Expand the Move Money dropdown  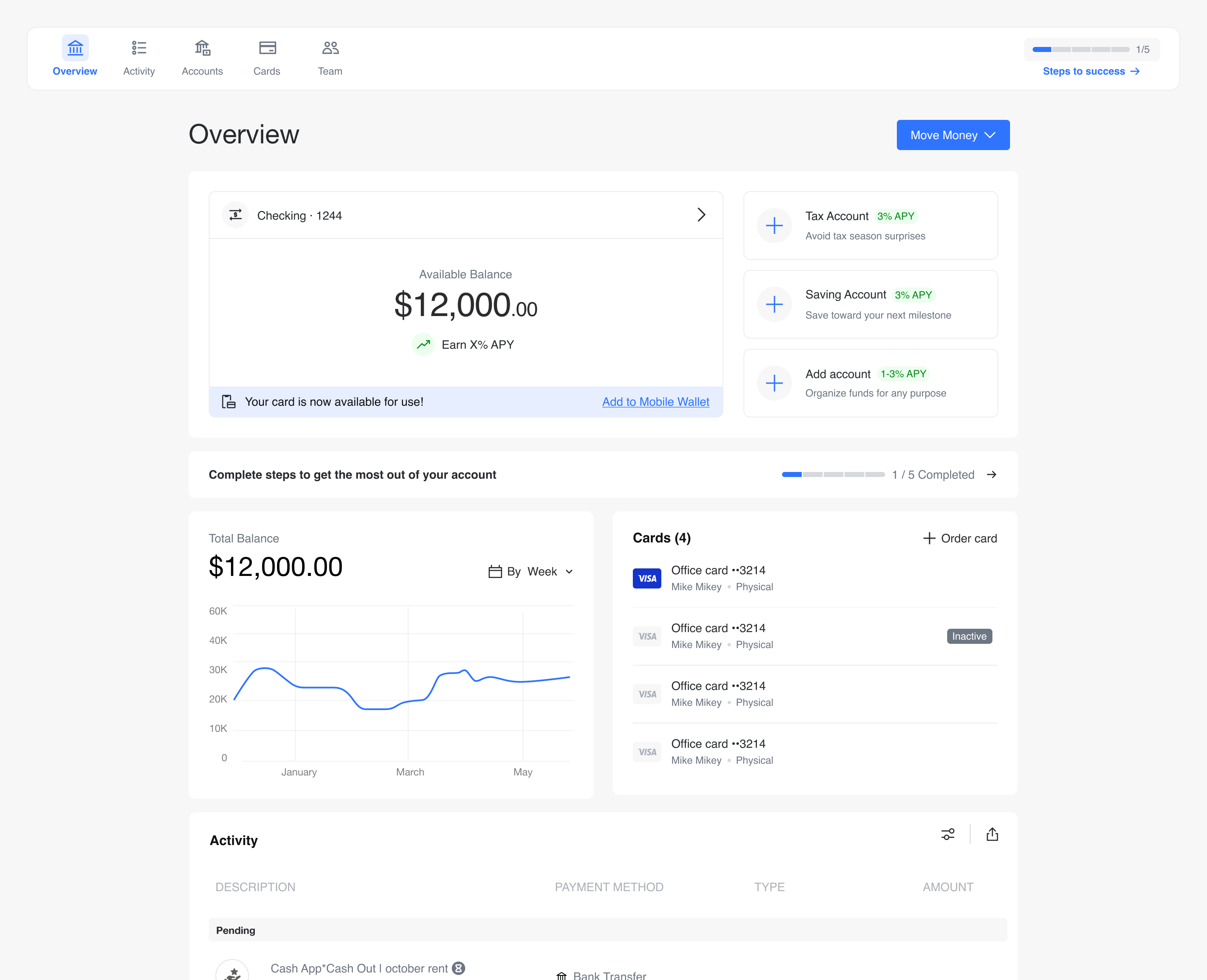(x=953, y=135)
